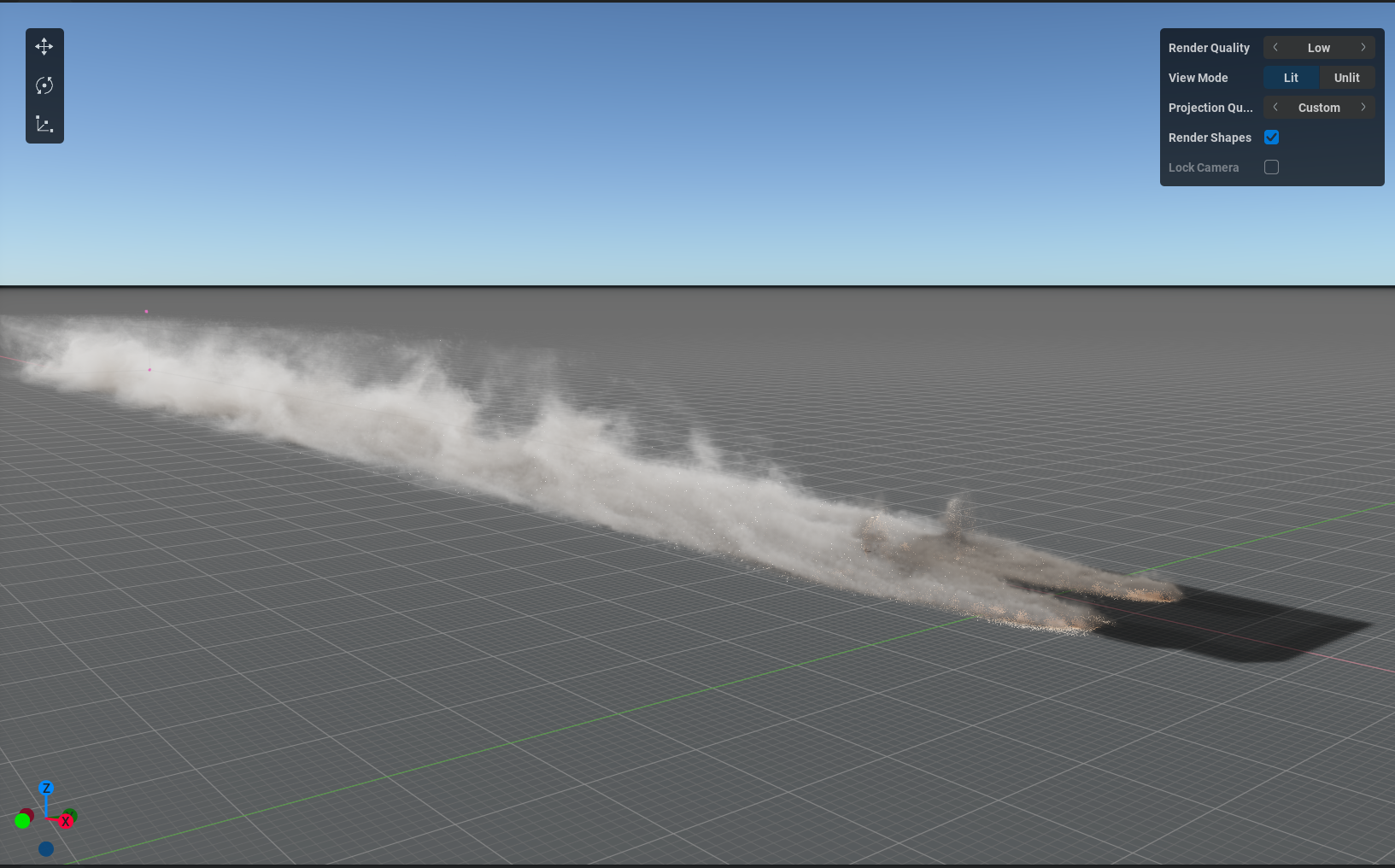Select the Scale axes tool icon

tap(44, 124)
